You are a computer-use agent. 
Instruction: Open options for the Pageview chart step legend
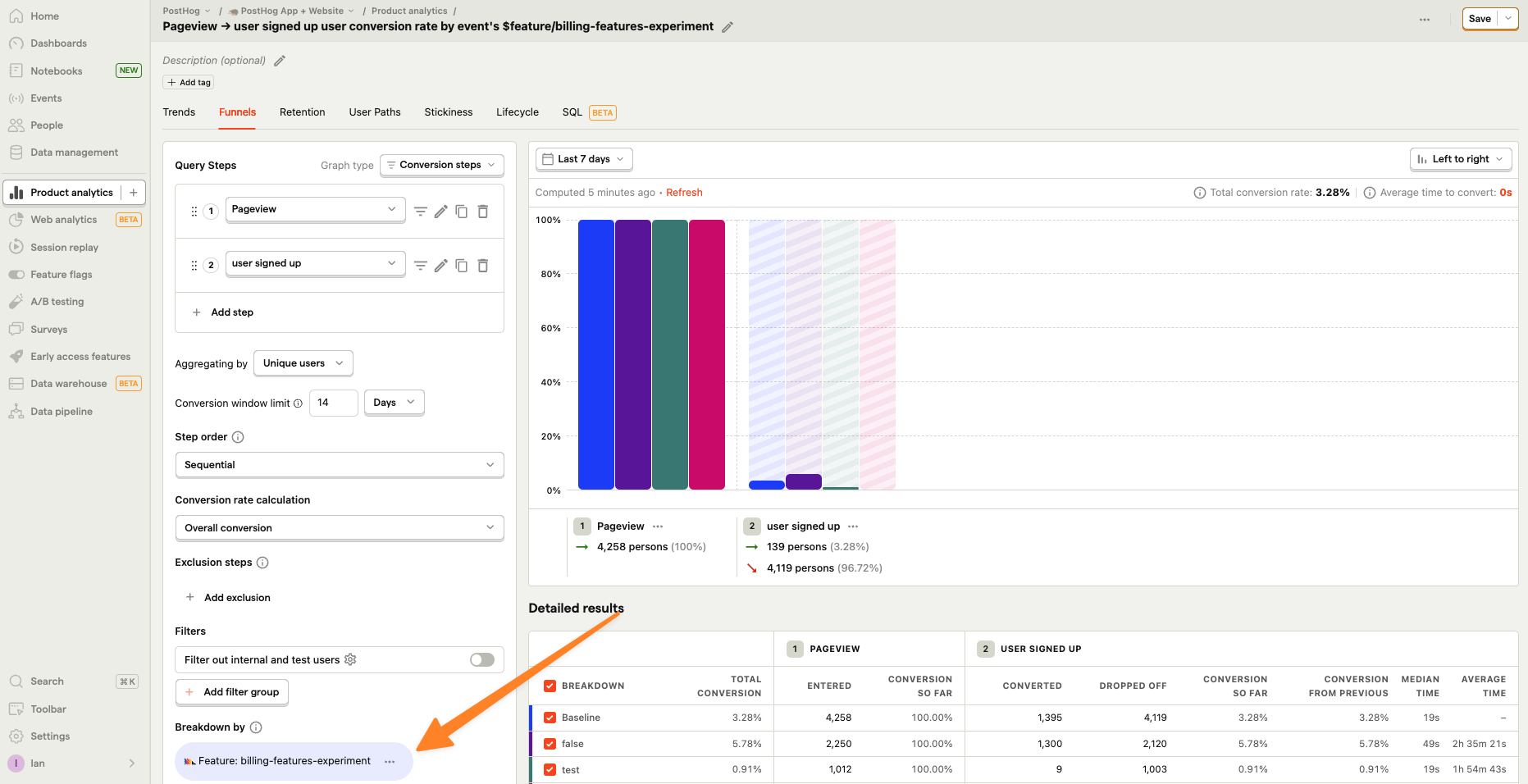coord(658,526)
